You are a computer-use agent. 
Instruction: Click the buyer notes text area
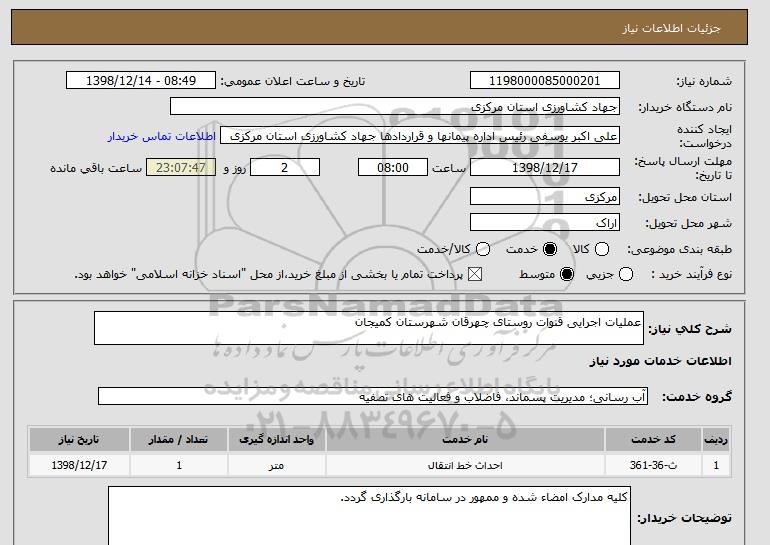pos(369,516)
